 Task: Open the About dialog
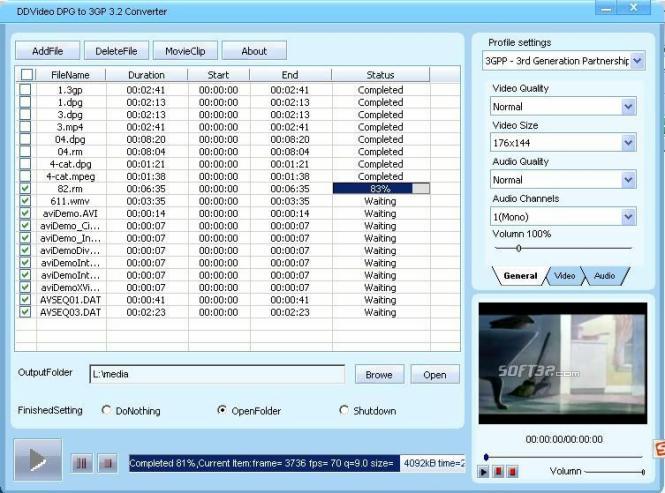coord(254,51)
